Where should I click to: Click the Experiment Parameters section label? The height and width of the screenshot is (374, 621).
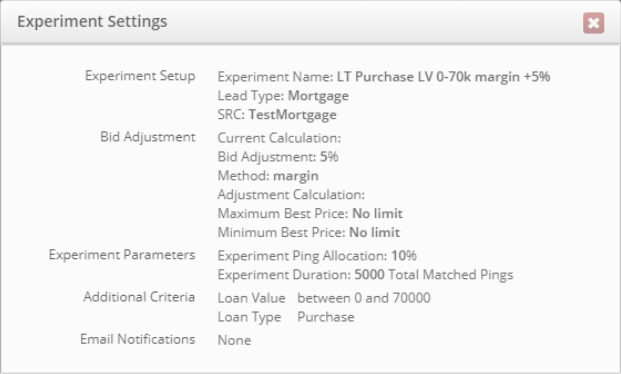pyautogui.click(x=122, y=255)
